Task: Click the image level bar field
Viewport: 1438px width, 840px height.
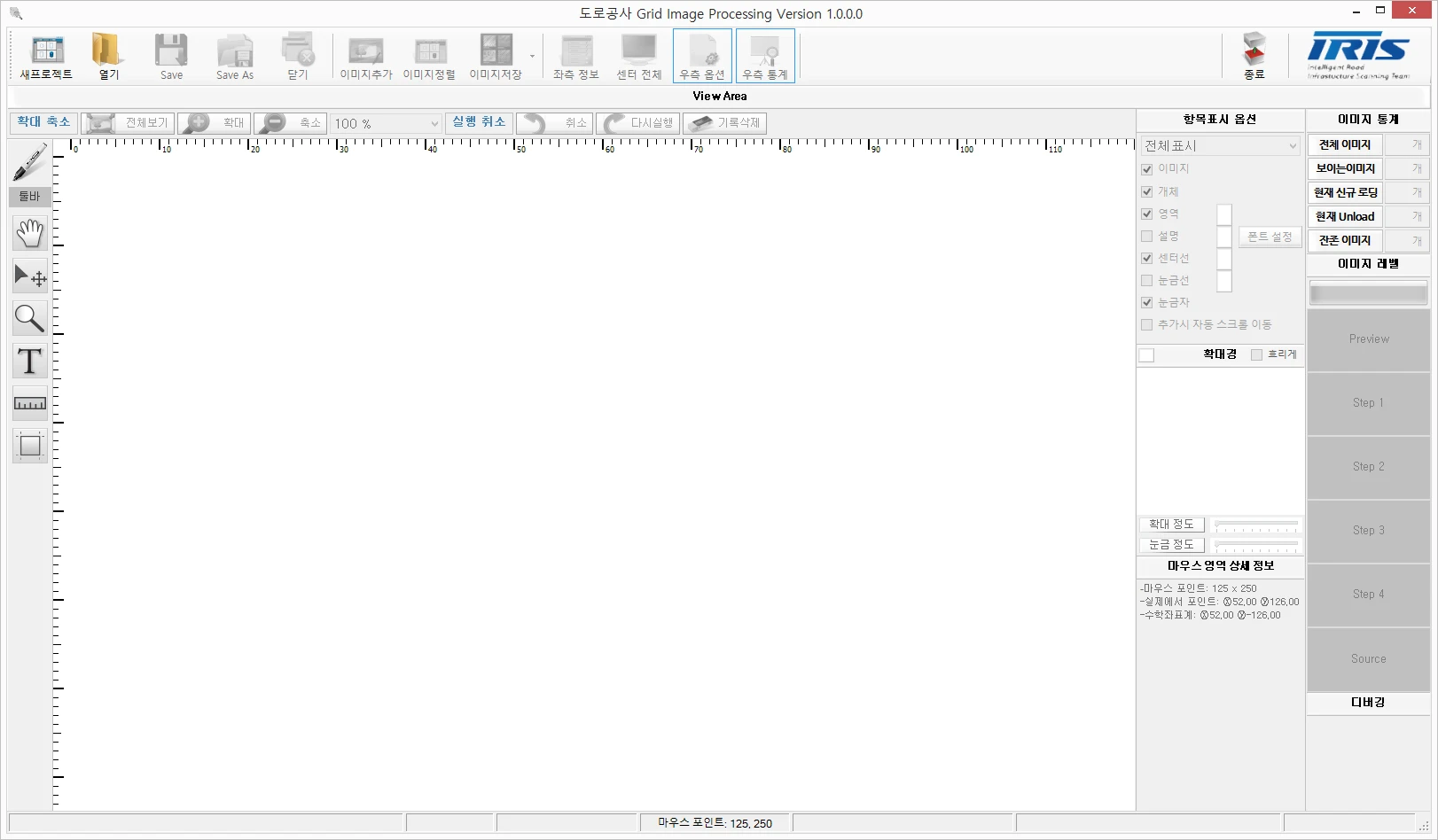Action: click(1369, 292)
